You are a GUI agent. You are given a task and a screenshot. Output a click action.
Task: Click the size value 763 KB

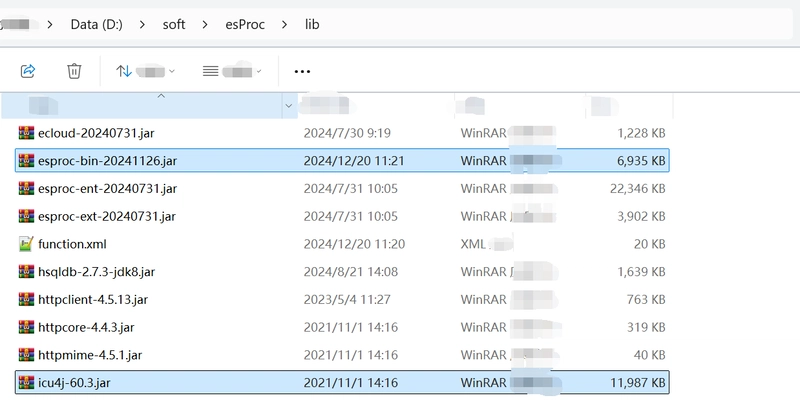[x=646, y=299]
